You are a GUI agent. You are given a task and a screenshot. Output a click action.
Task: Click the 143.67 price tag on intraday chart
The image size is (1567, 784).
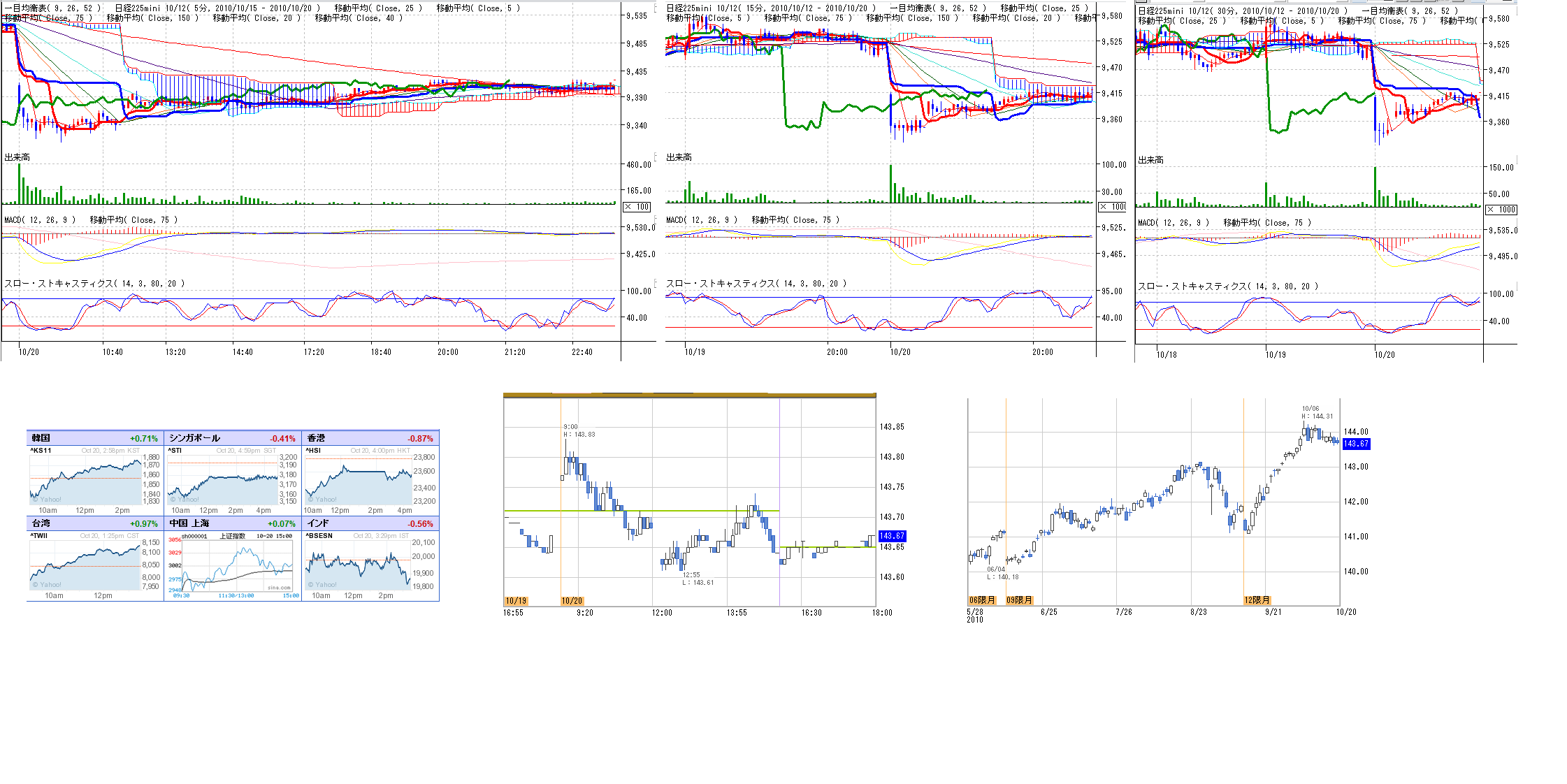(892, 536)
